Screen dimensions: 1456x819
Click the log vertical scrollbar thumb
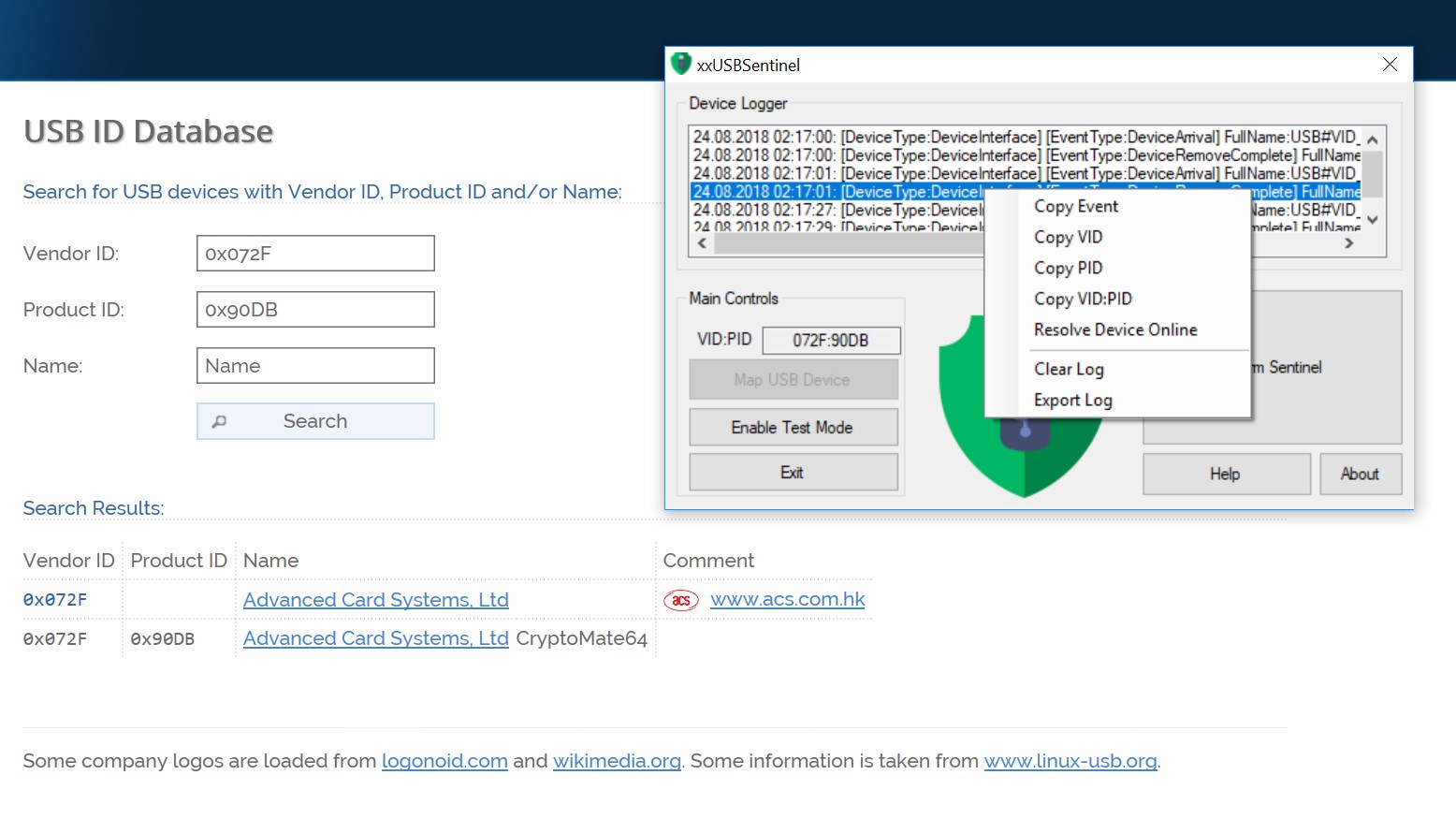click(x=1373, y=174)
